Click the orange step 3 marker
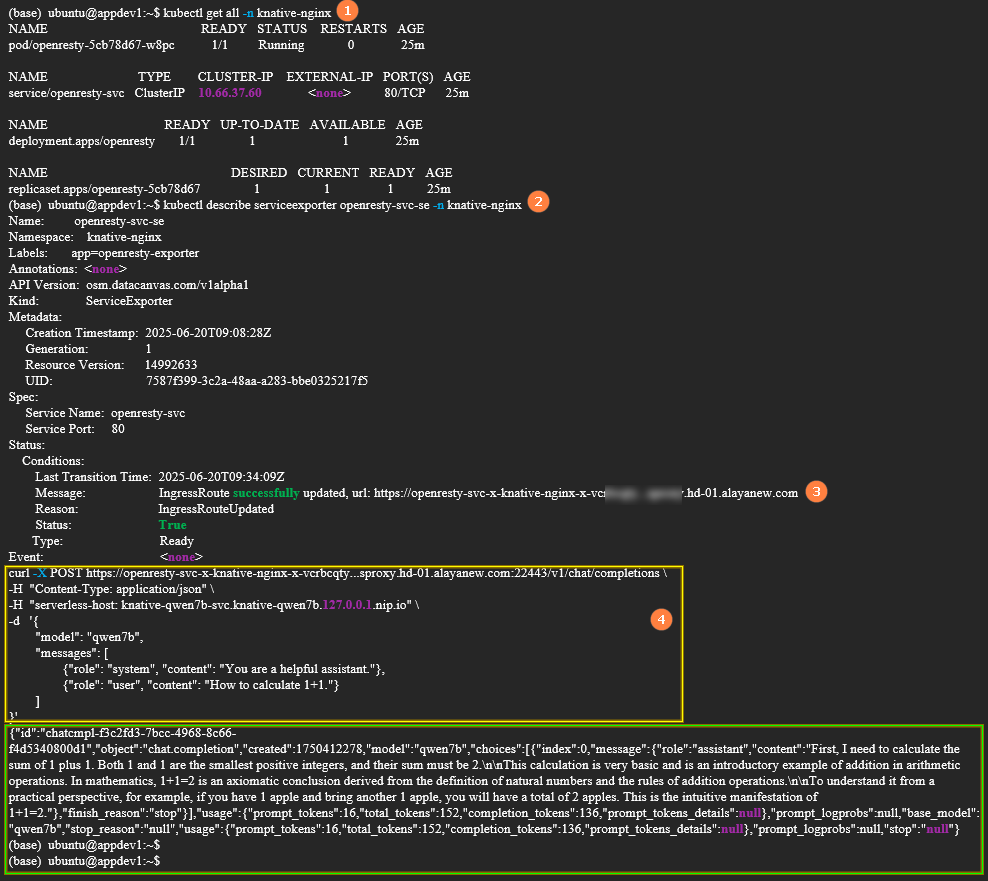The width and height of the screenshot is (988, 881). pos(817,491)
